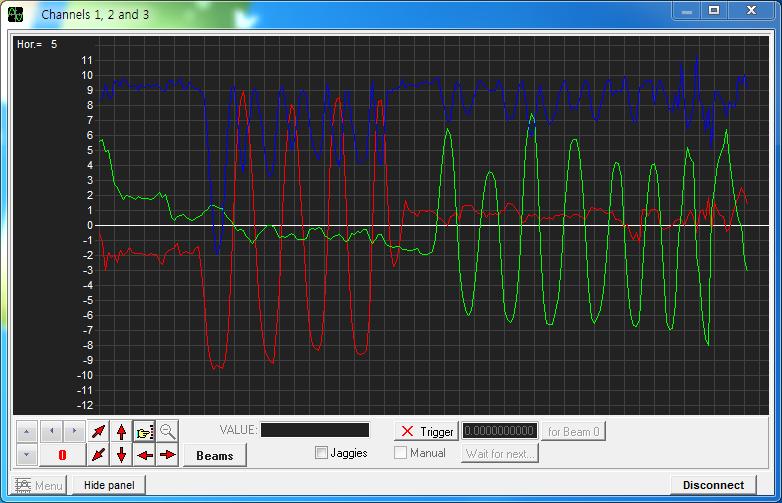782x503 pixels.
Task: Maximize the Channels window
Action: click(714, 10)
